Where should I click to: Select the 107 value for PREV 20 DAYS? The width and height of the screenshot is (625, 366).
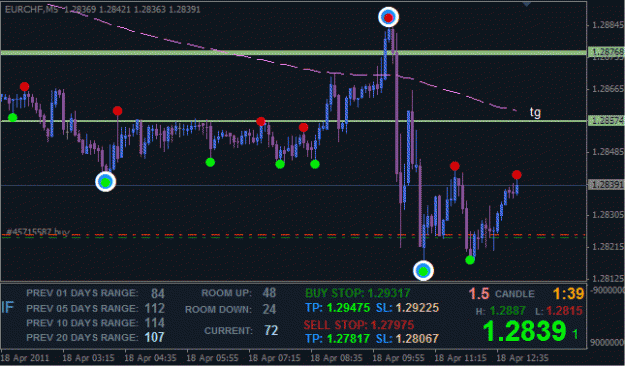coord(155,337)
